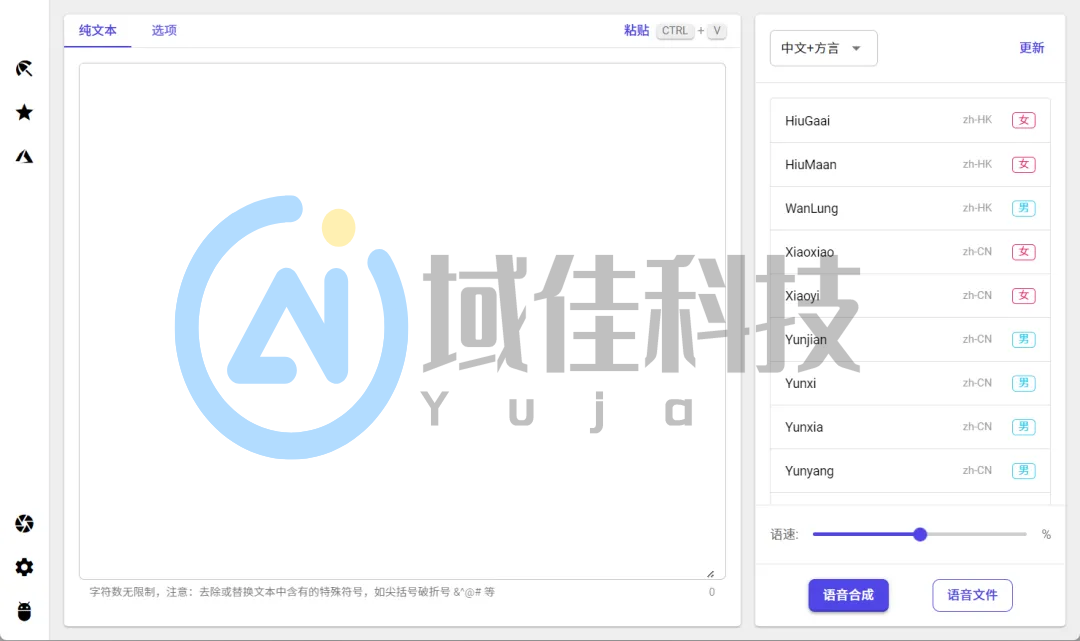
Task: Click zh-HK label on HiuGaai row
Action: click(977, 120)
